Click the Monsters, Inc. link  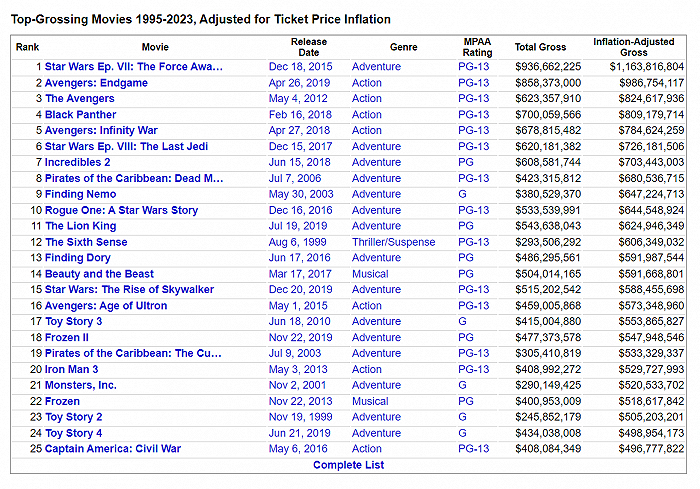(x=81, y=385)
